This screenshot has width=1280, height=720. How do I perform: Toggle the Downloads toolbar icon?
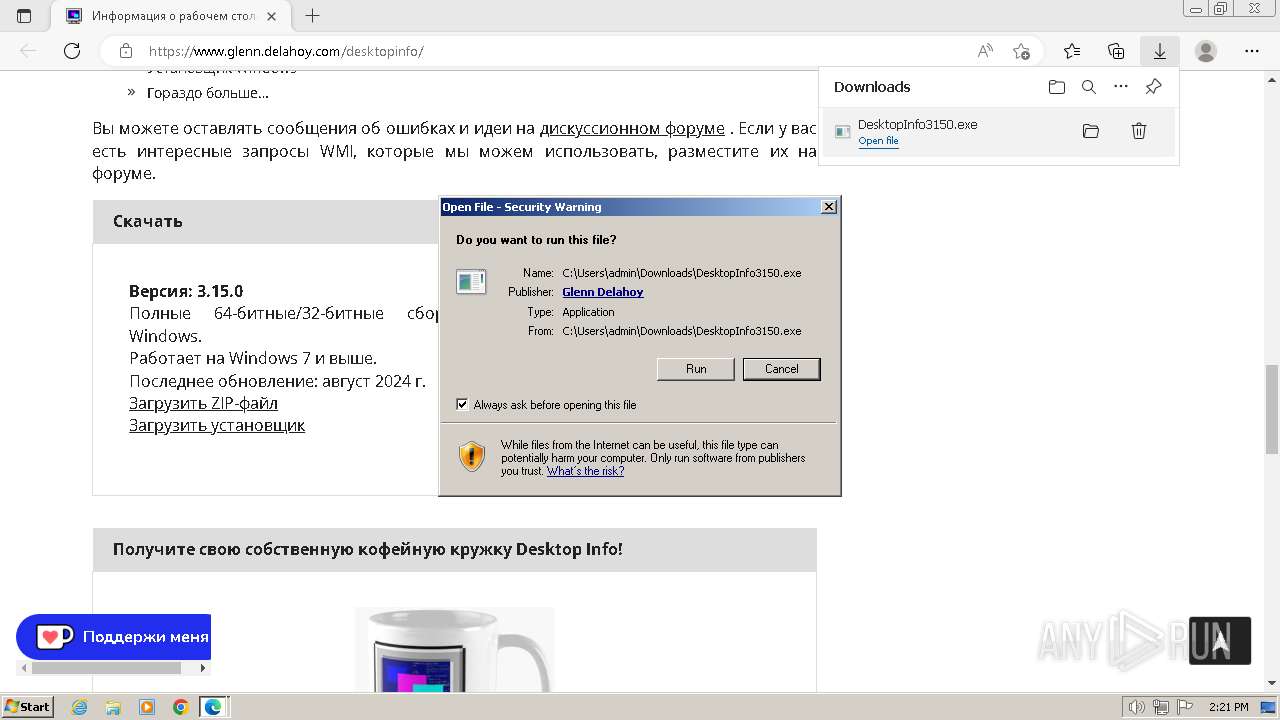(1160, 51)
